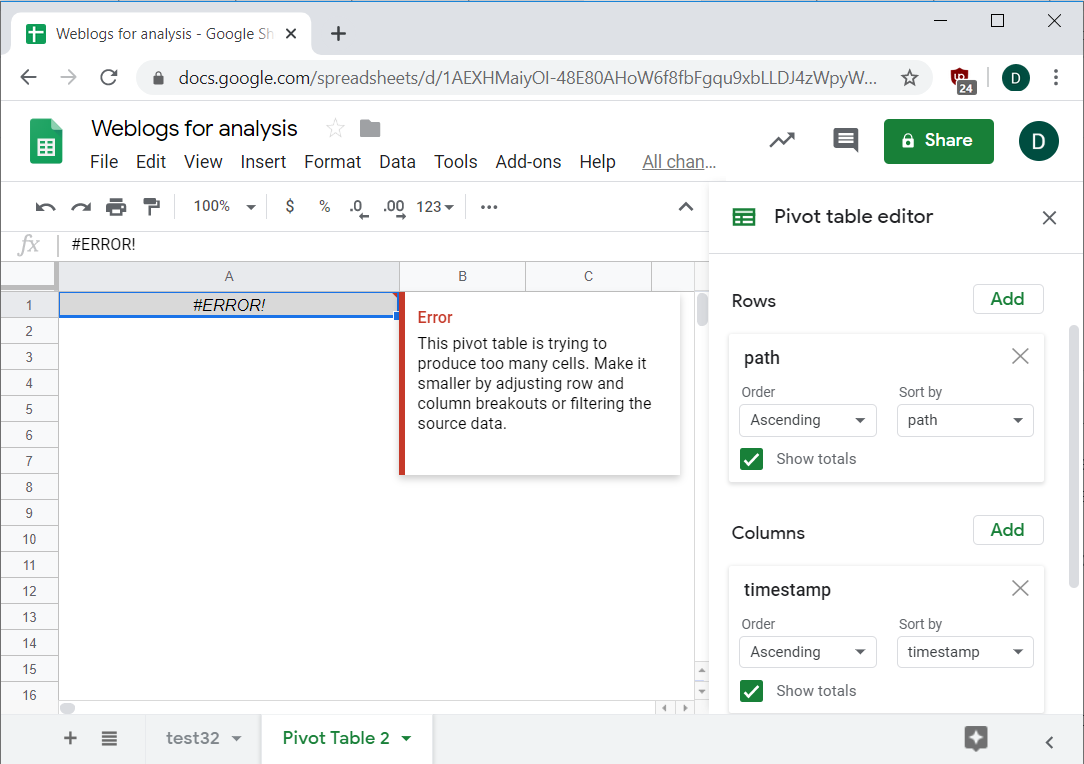1084x764 pixels.
Task: Open the timestamp Sort by dropdown
Action: pos(964,652)
